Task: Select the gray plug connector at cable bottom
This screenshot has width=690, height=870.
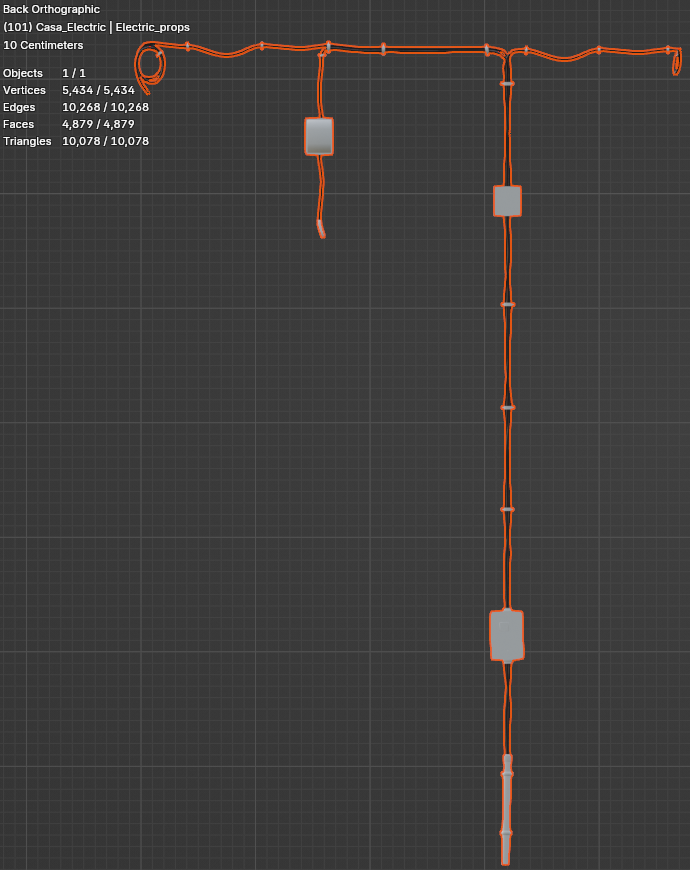Action: coord(507,800)
